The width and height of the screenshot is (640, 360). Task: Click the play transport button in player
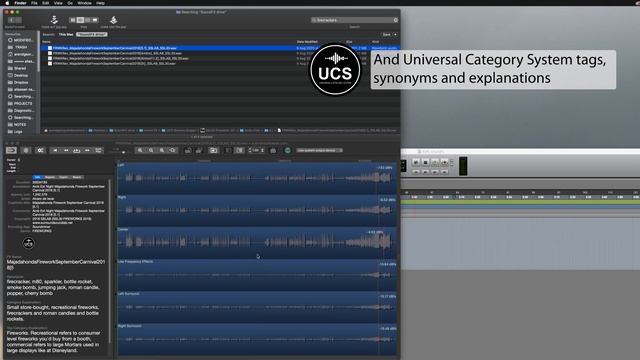tap(76, 150)
